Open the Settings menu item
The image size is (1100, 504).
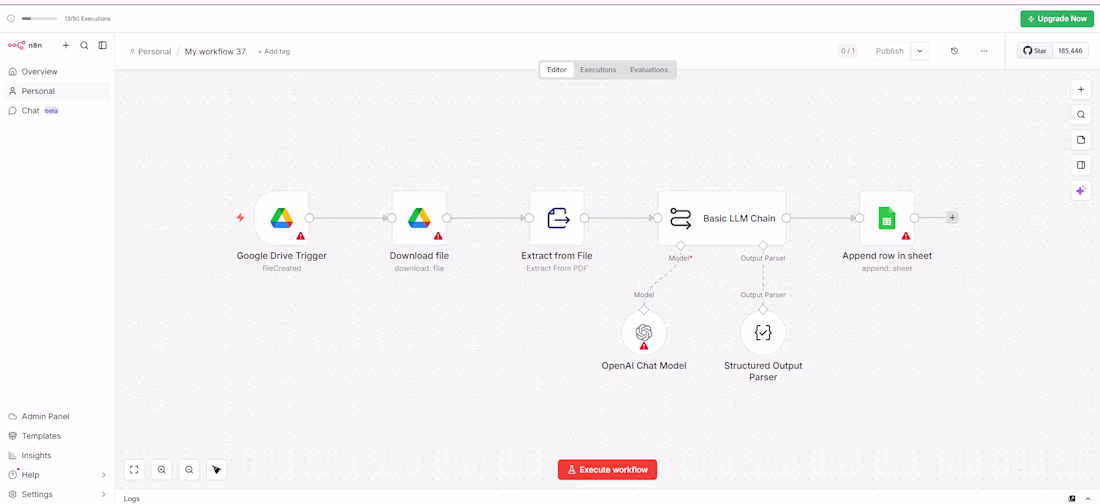point(56,494)
